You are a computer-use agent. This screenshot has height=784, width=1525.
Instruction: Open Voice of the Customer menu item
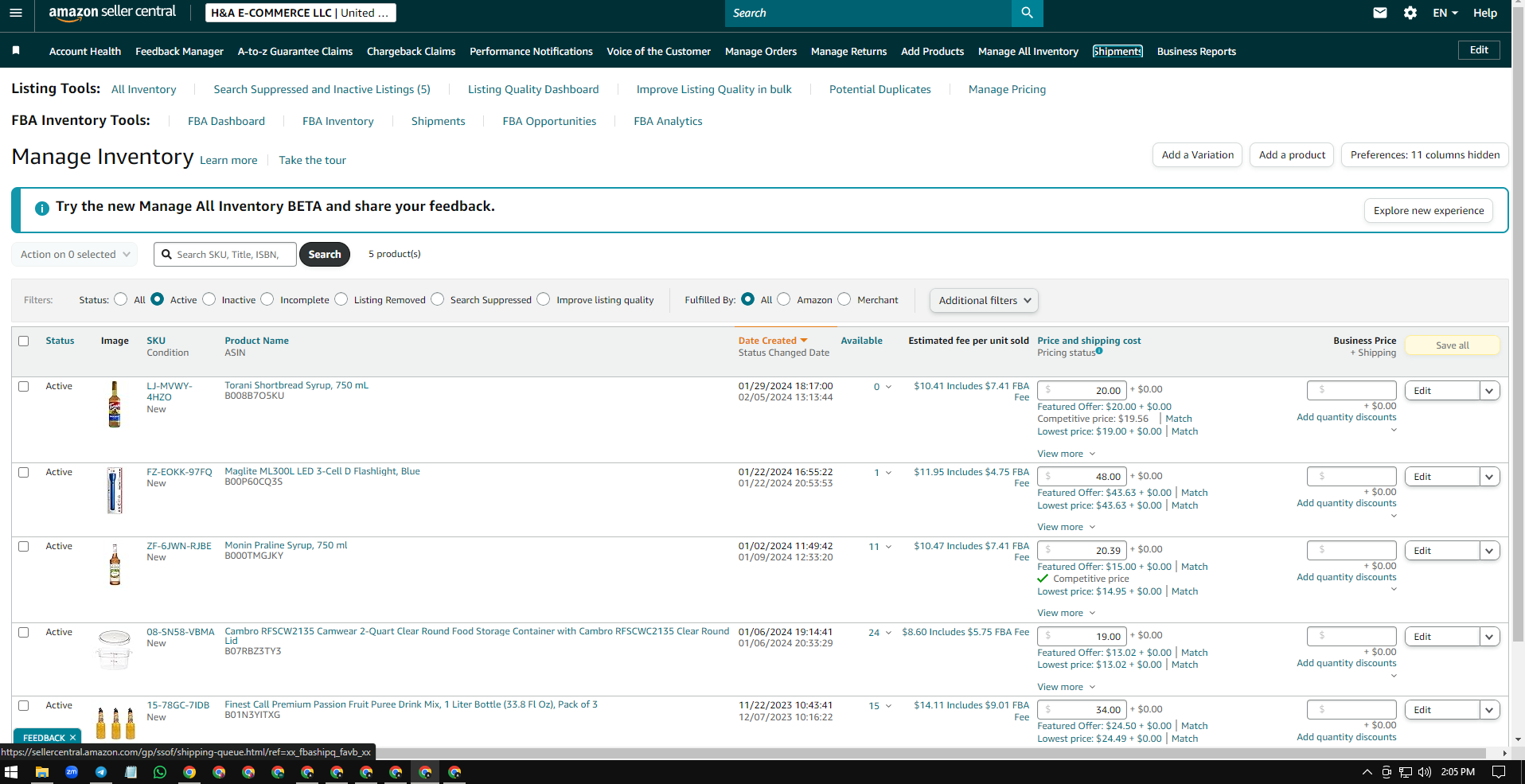coord(658,51)
